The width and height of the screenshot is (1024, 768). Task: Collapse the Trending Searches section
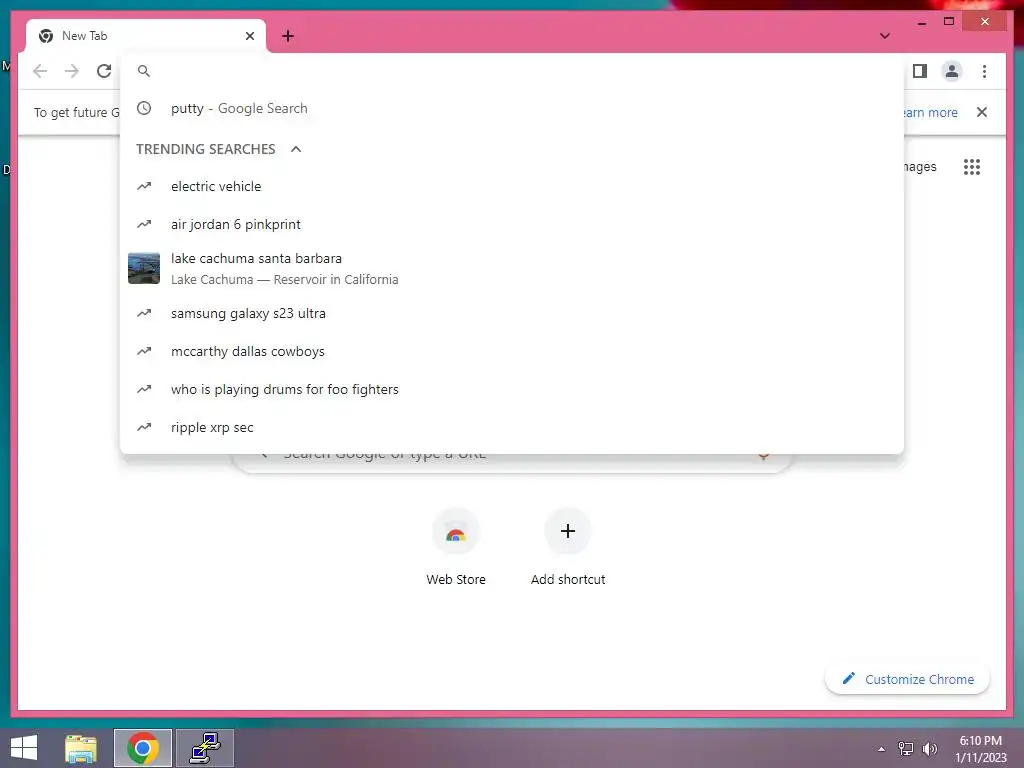coord(296,149)
